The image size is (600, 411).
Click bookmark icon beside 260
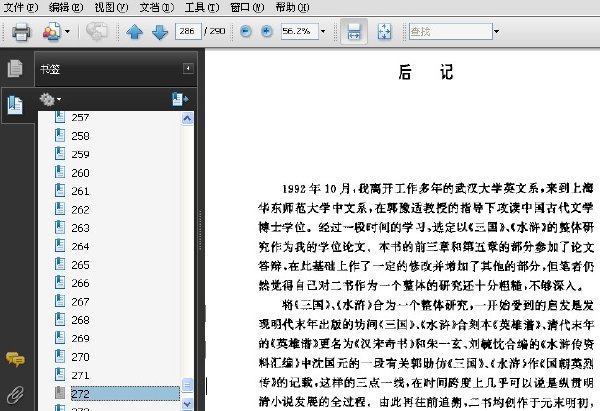[x=60, y=172]
